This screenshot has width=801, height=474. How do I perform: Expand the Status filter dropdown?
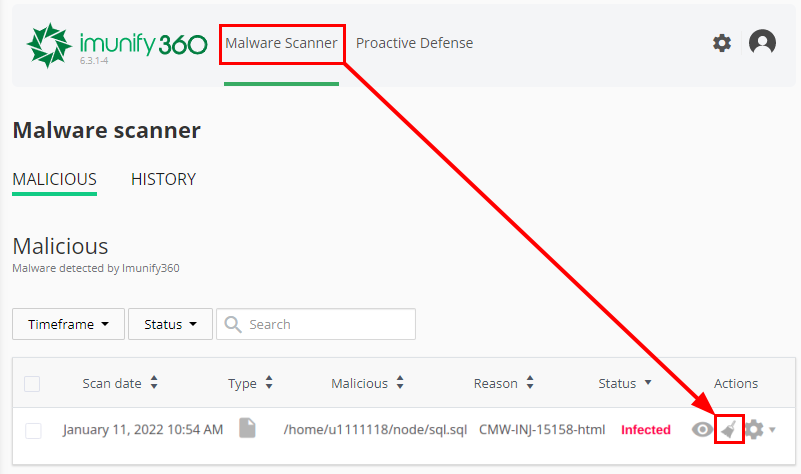170,324
